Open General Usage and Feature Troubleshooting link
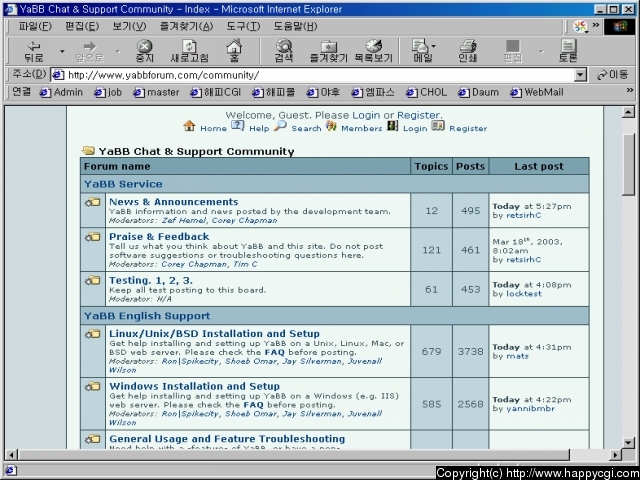 [227, 439]
